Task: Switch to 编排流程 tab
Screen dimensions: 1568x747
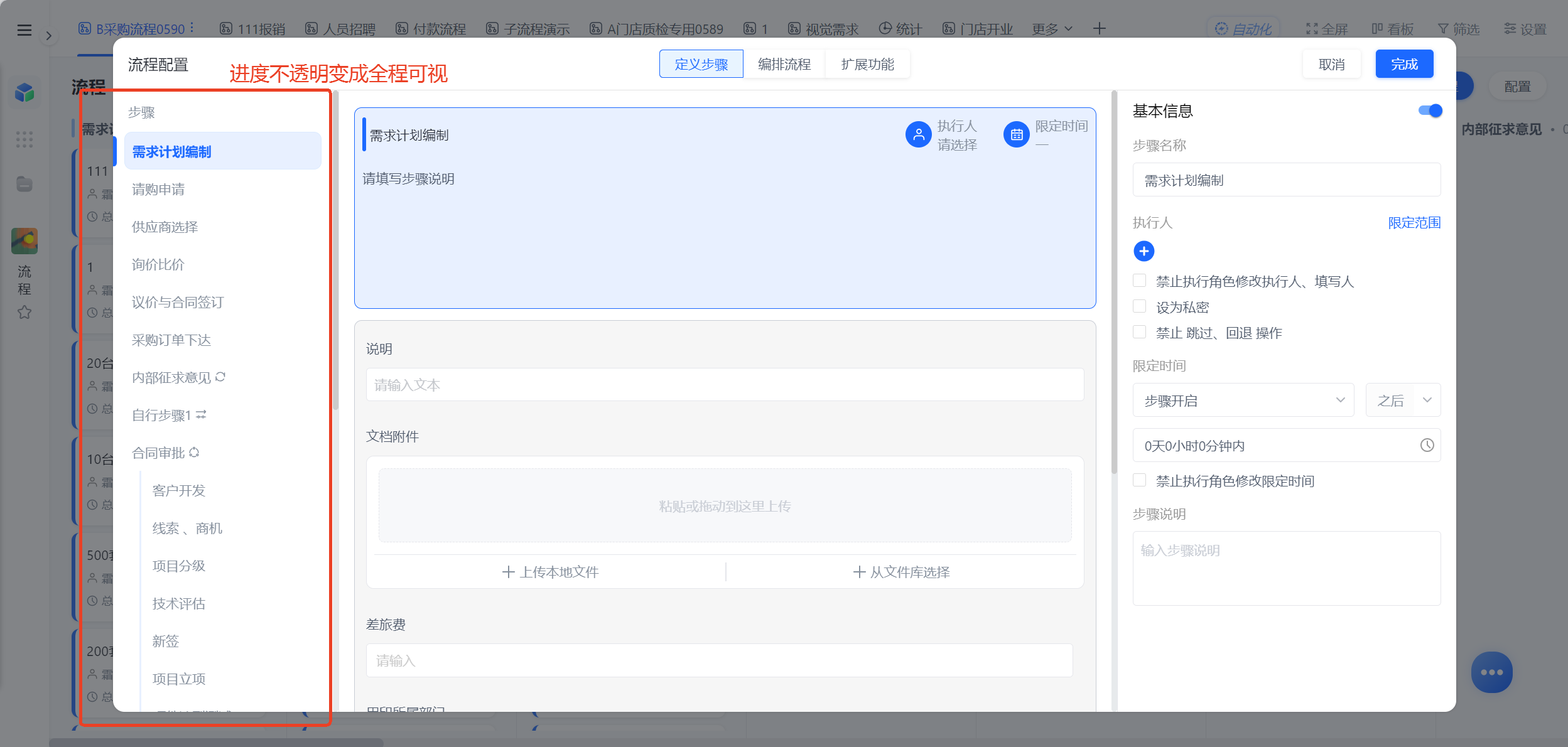Action: (x=784, y=64)
